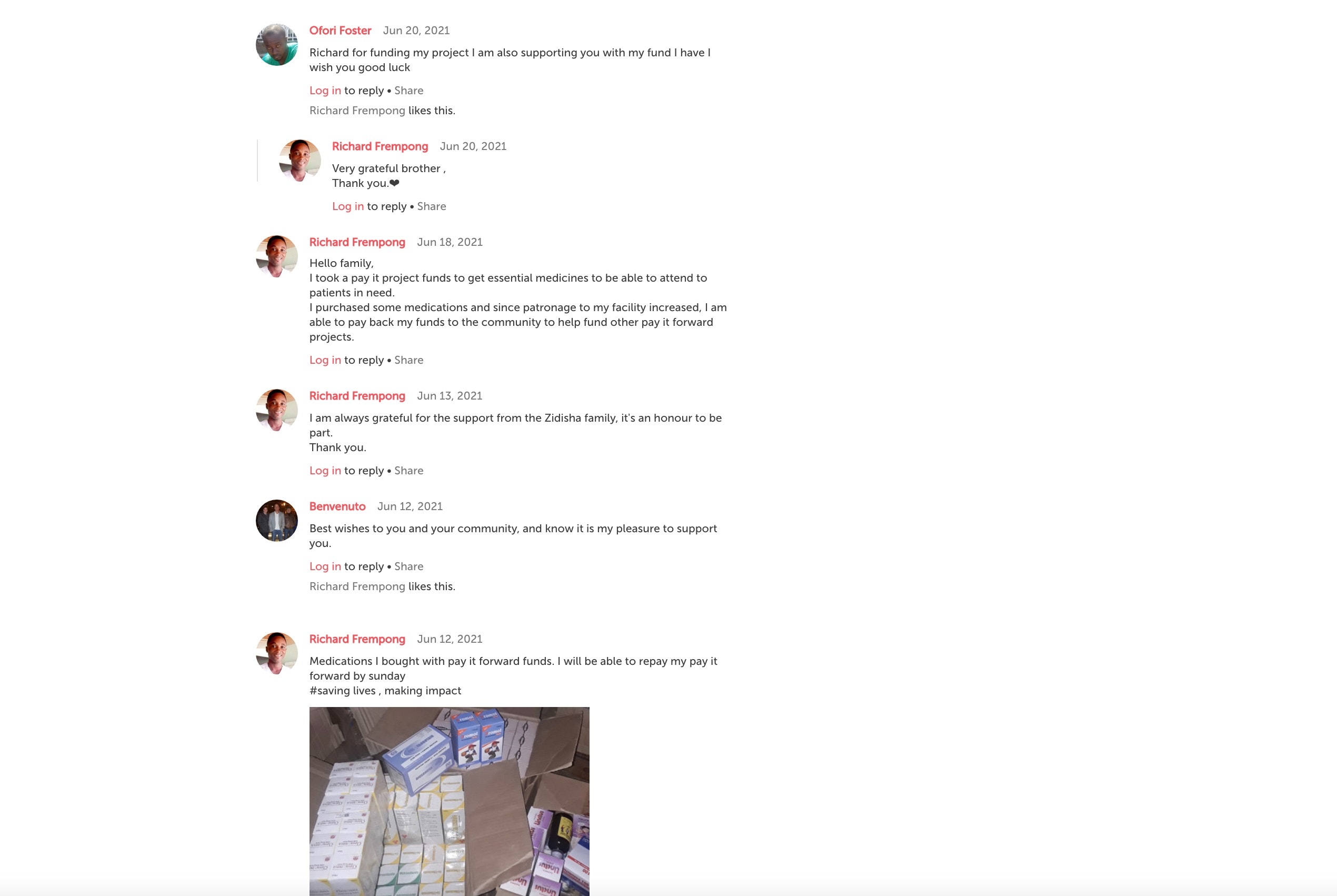Share the Jun 13 Zidisha family comment

(x=408, y=470)
